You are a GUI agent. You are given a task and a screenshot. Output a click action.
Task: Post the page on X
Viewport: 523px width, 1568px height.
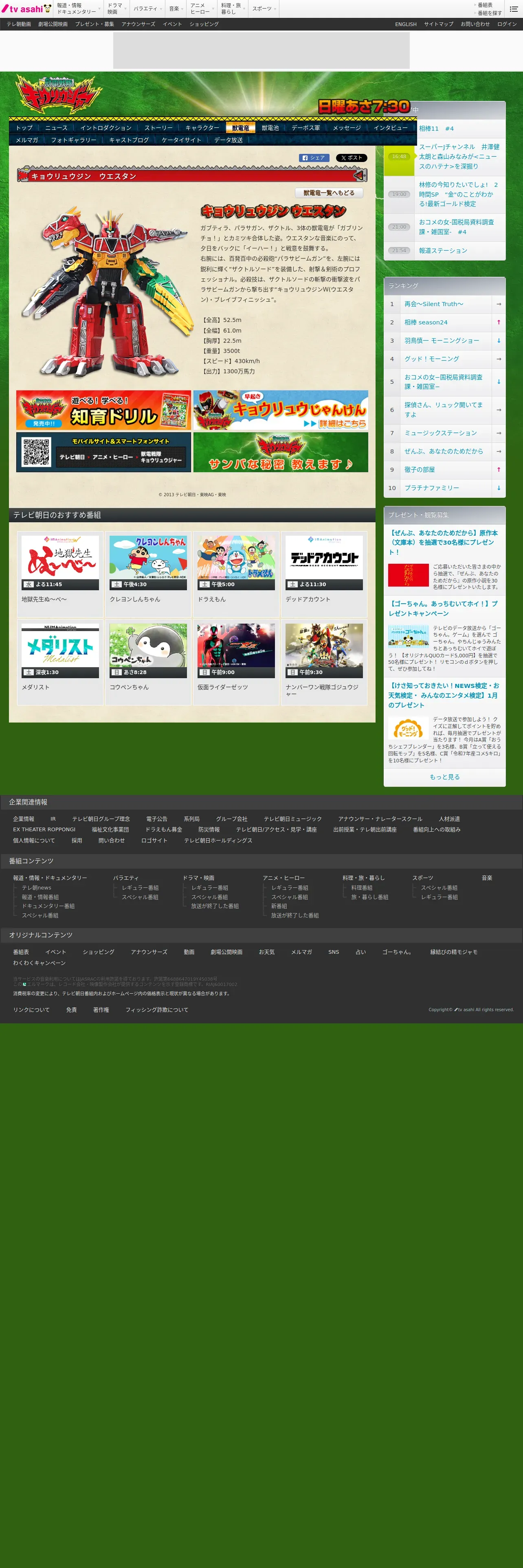click(x=351, y=158)
